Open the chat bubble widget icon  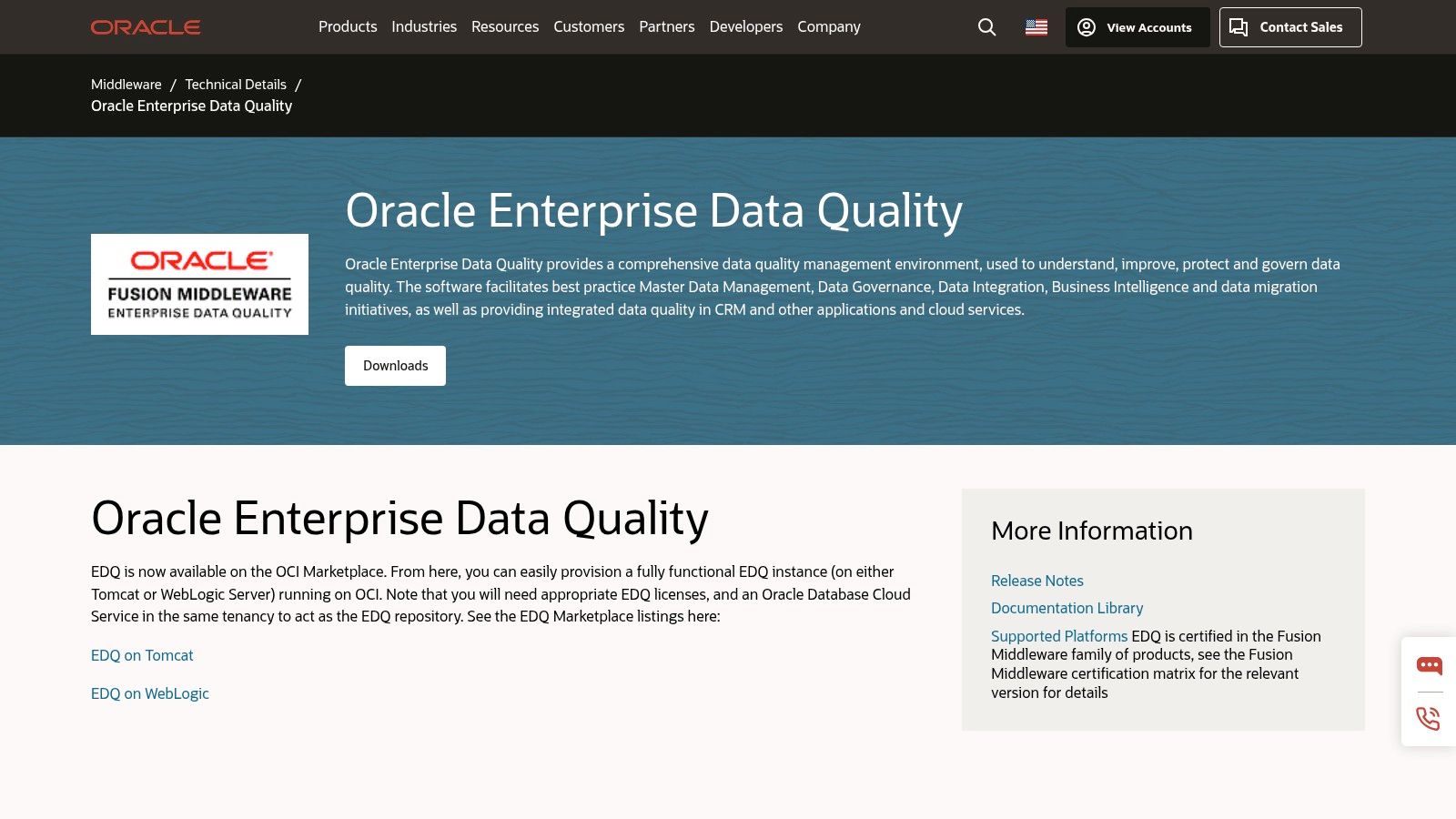[x=1429, y=665]
